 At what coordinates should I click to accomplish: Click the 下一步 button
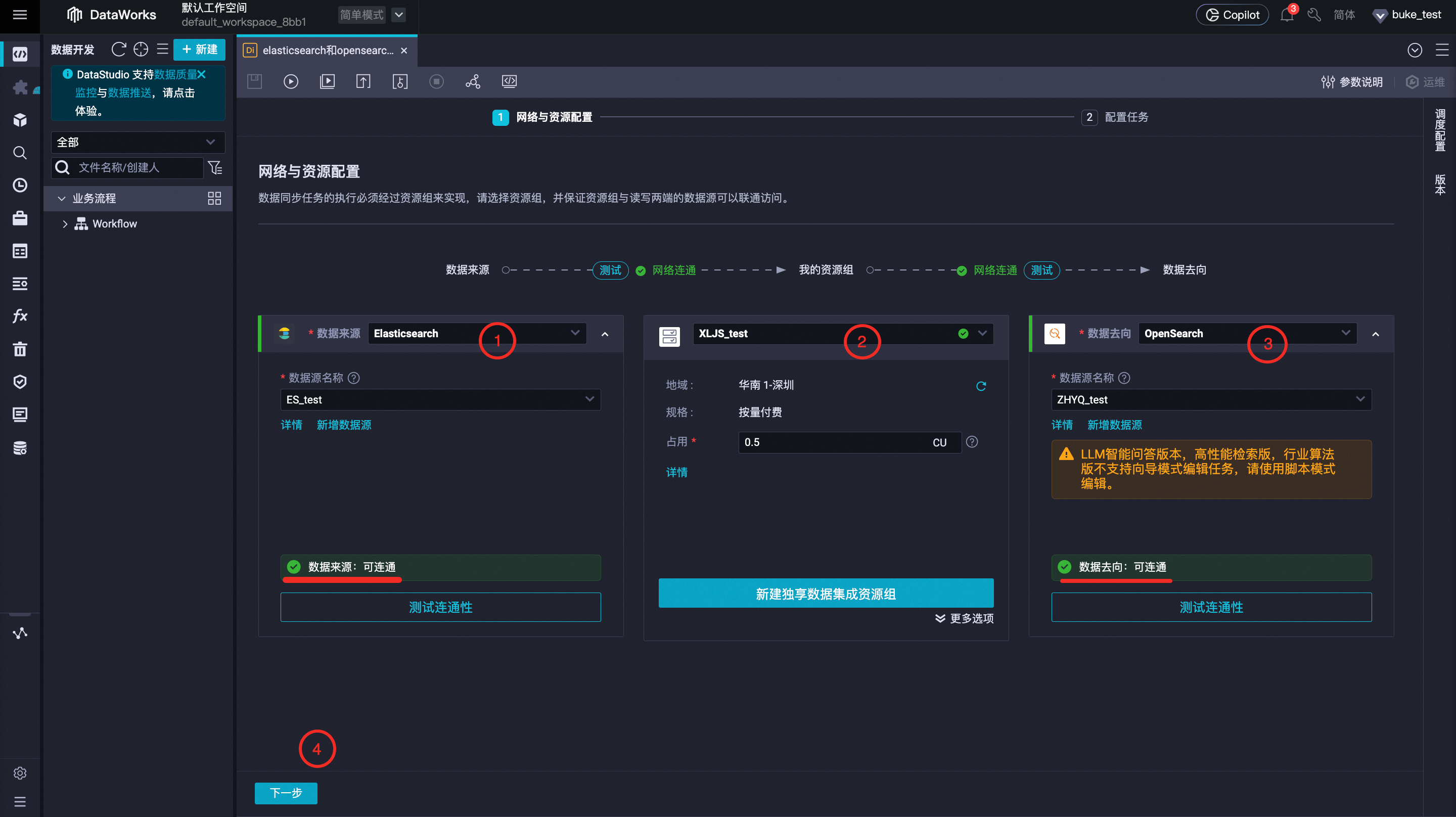(286, 793)
